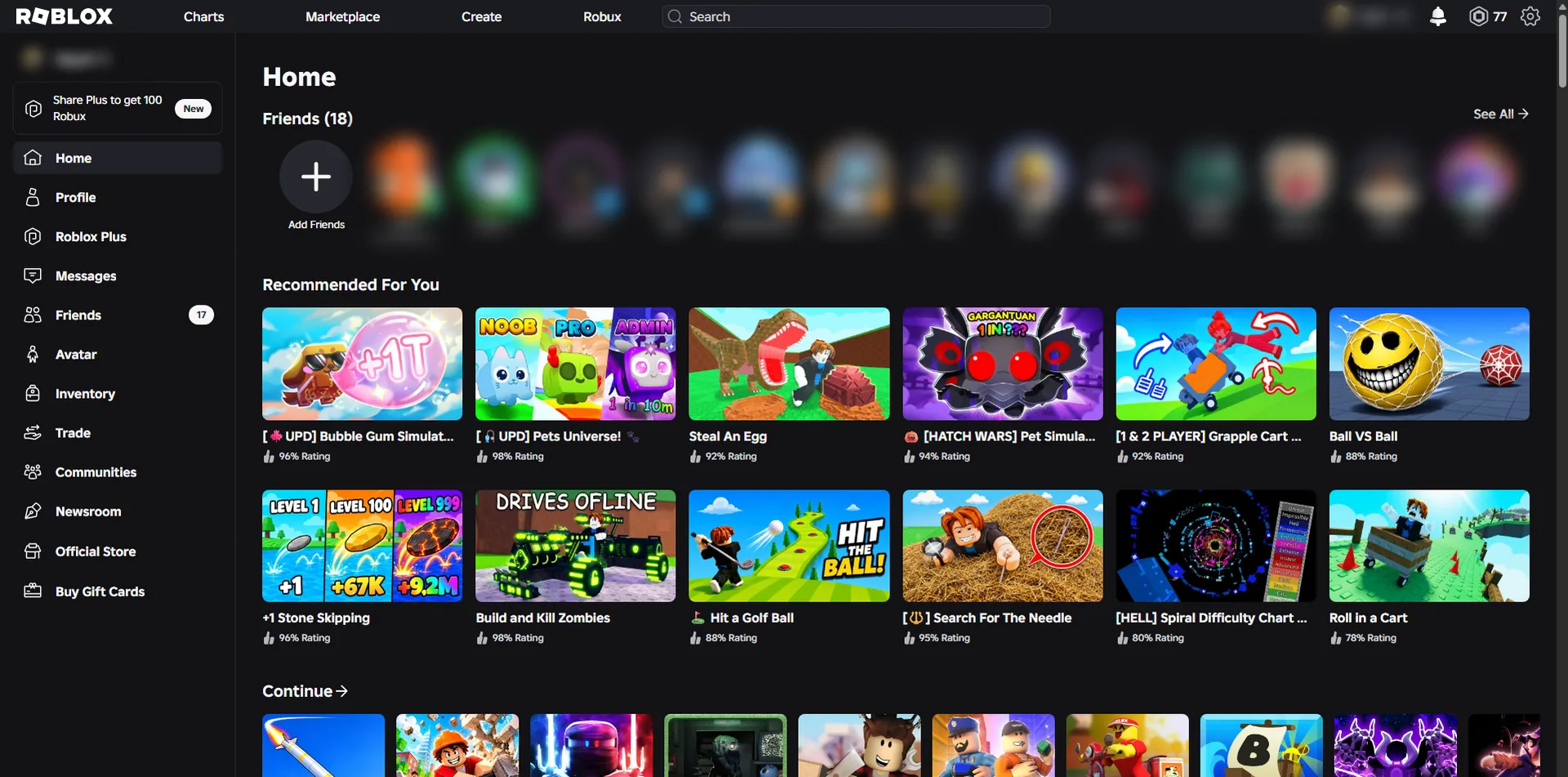Click Ball VS Ball title text
Image resolution: width=1568 pixels, height=777 pixels.
pyautogui.click(x=1363, y=436)
